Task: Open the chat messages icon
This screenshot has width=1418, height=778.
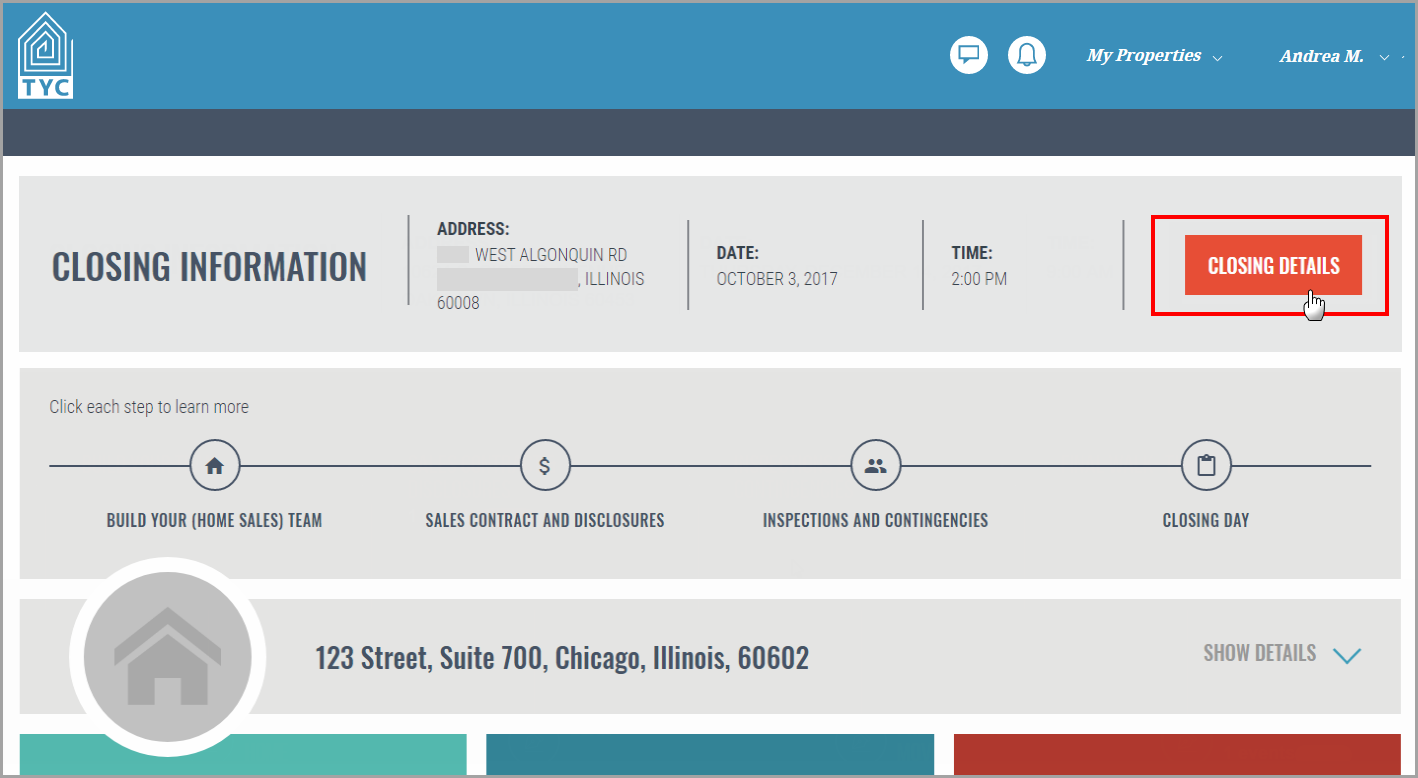Action: click(x=968, y=55)
